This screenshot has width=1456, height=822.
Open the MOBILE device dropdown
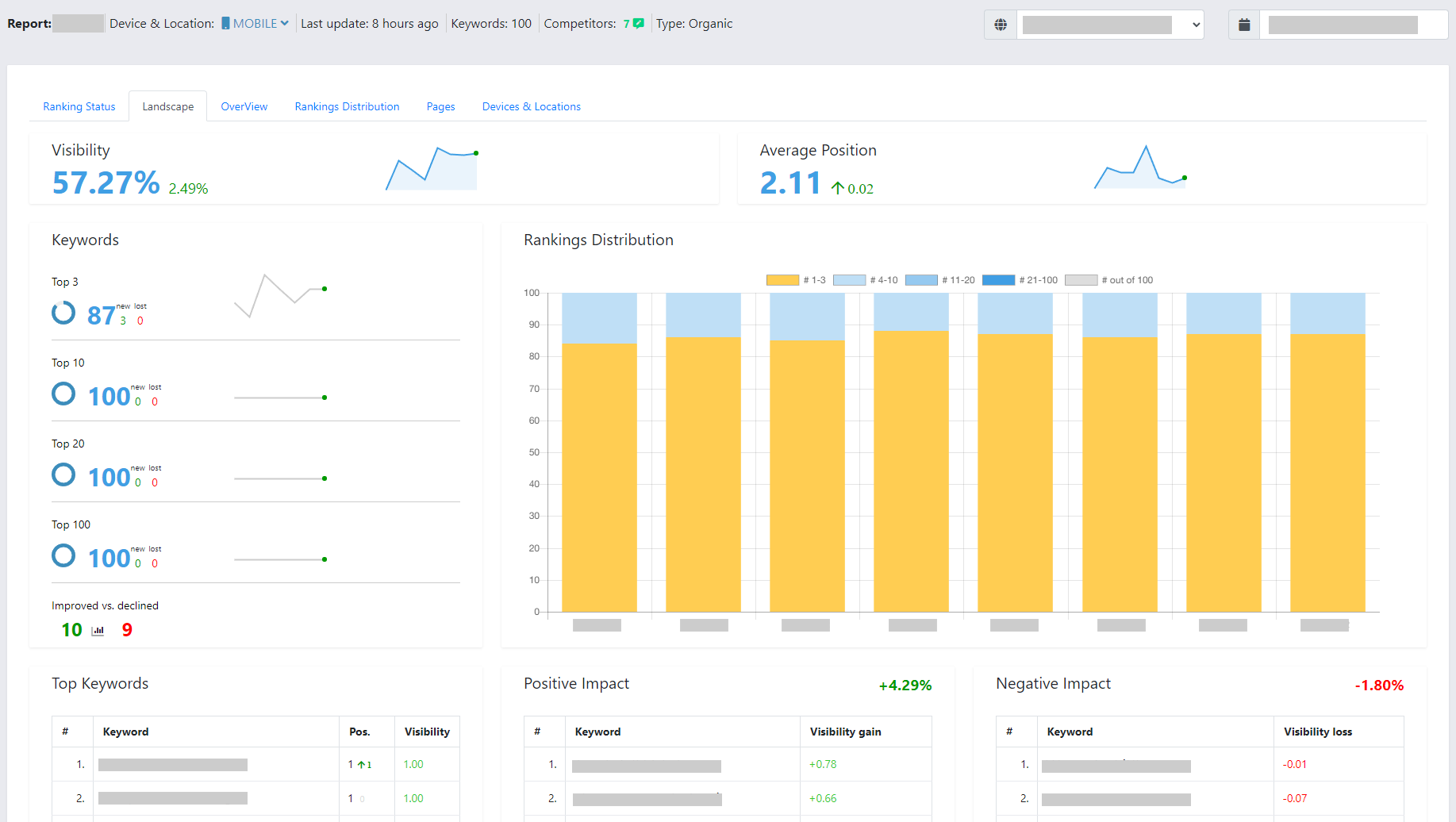[x=255, y=24]
